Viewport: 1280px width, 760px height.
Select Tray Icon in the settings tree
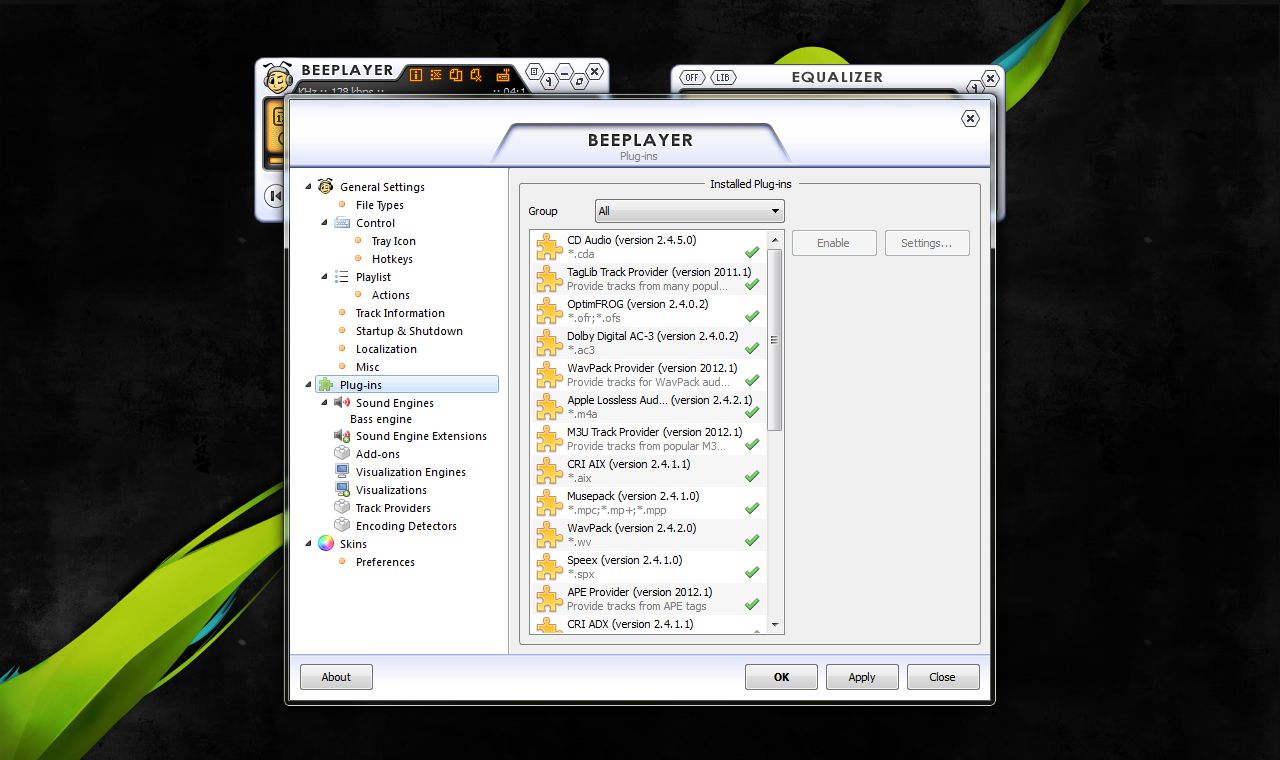click(x=394, y=241)
